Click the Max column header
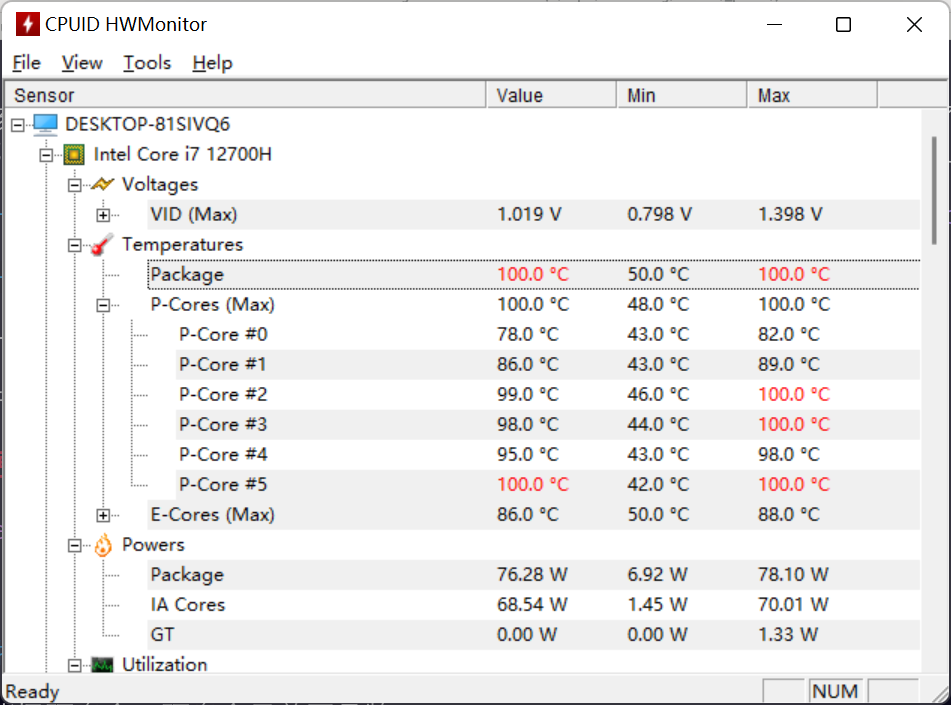 (812, 95)
